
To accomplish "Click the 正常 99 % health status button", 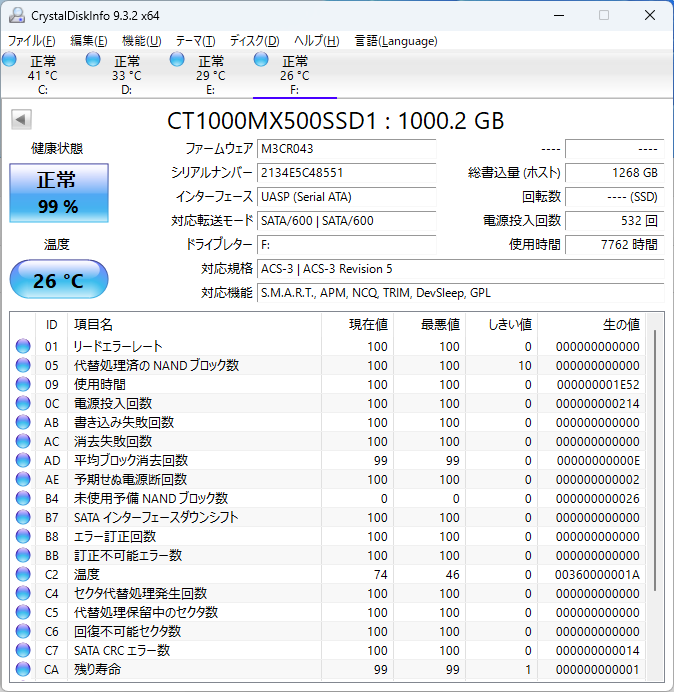I will pyautogui.click(x=59, y=193).
